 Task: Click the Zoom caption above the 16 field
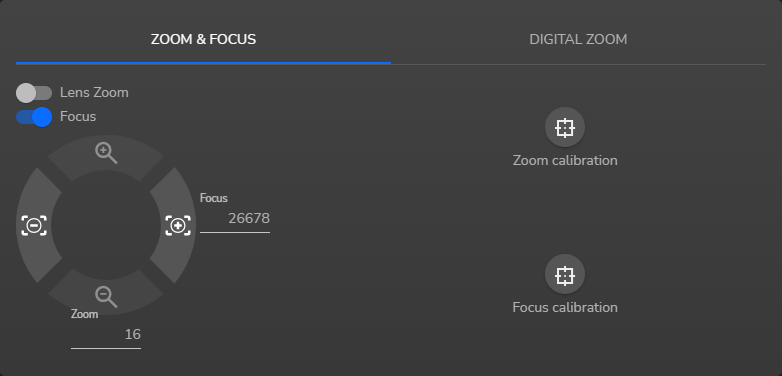tap(84, 314)
